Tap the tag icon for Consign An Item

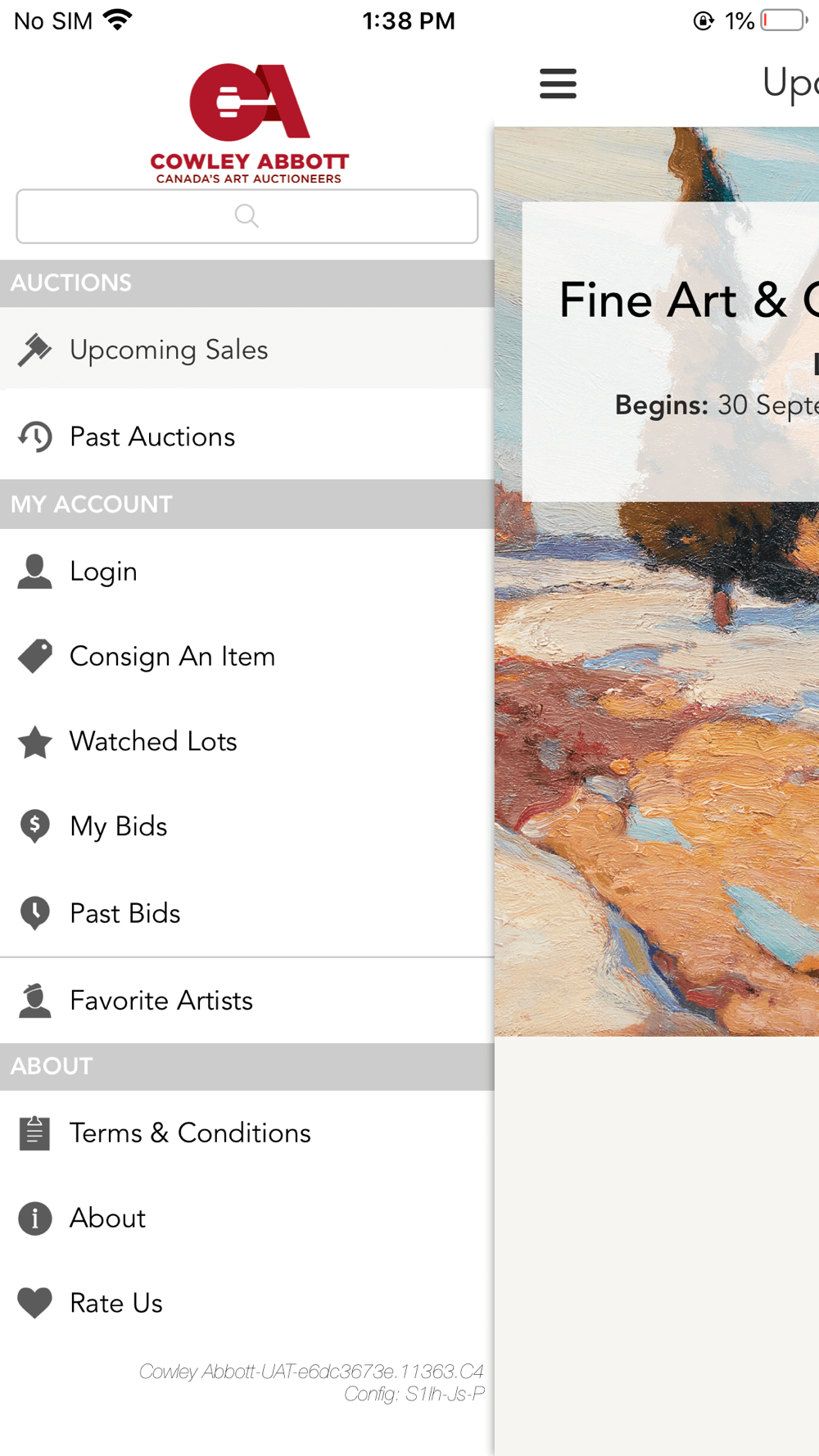point(34,656)
